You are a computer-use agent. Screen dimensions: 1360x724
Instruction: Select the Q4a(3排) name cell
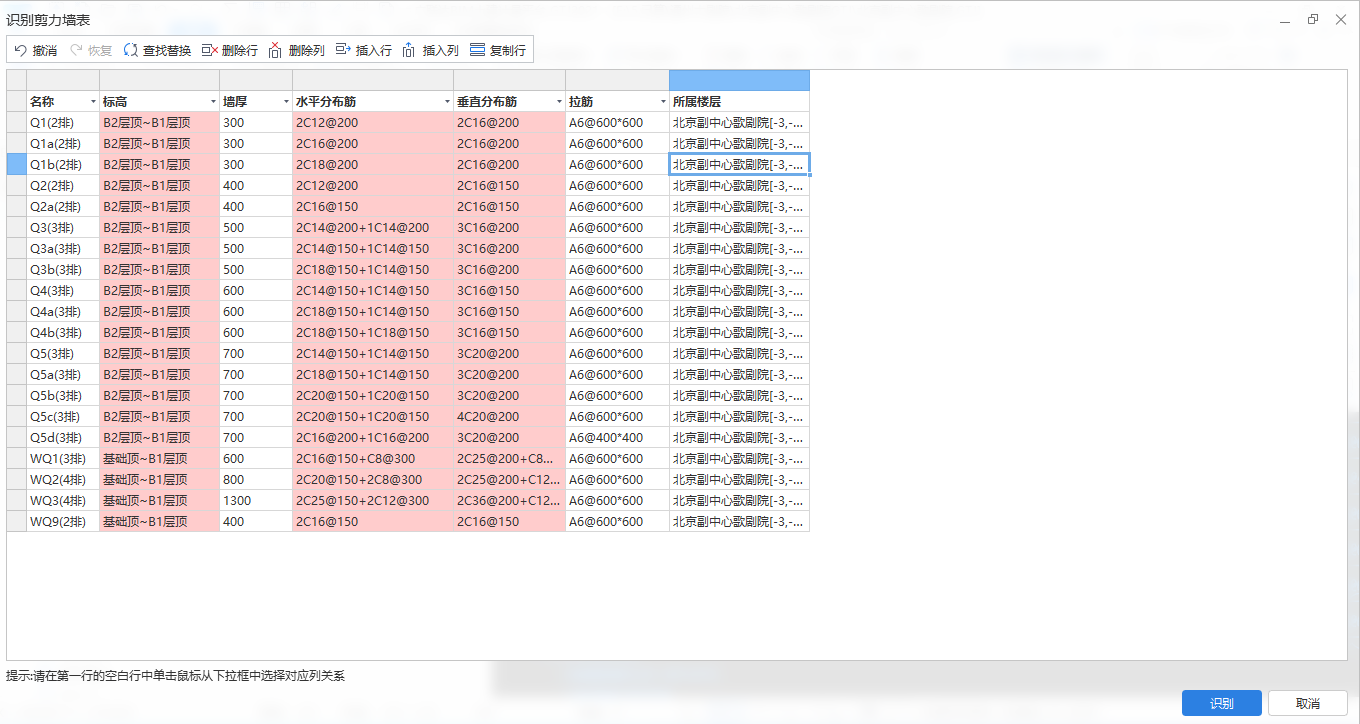pos(63,312)
